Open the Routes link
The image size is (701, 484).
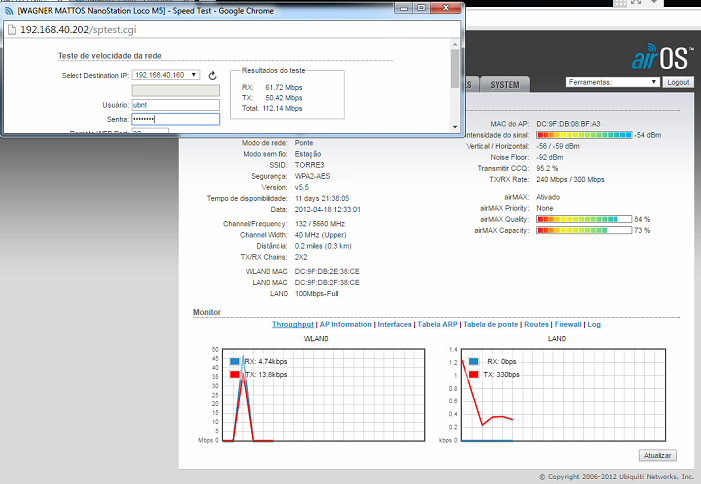click(536, 324)
